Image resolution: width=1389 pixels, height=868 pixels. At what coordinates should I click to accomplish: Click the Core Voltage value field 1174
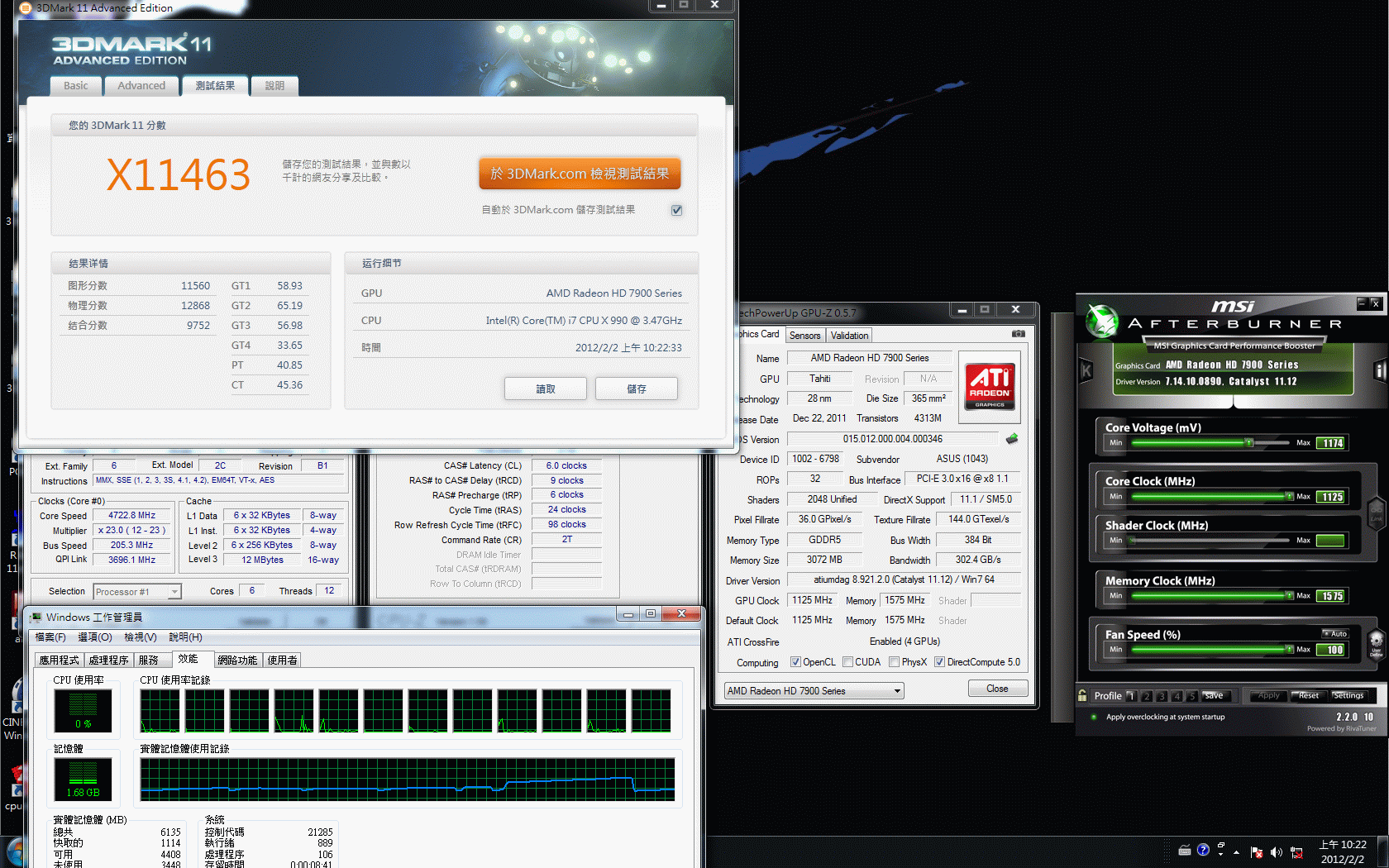[x=1332, y=443]
